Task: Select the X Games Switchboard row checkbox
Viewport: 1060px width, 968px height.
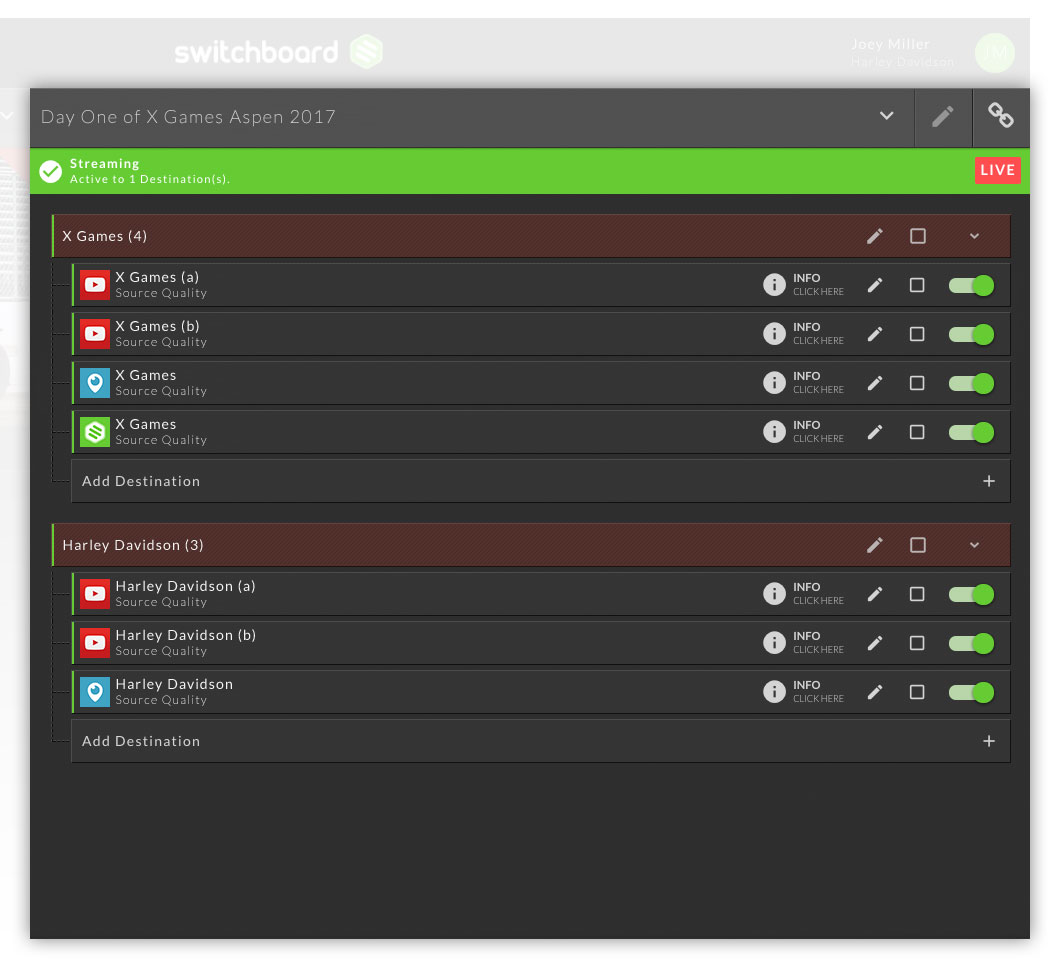Action: point(917,432)
